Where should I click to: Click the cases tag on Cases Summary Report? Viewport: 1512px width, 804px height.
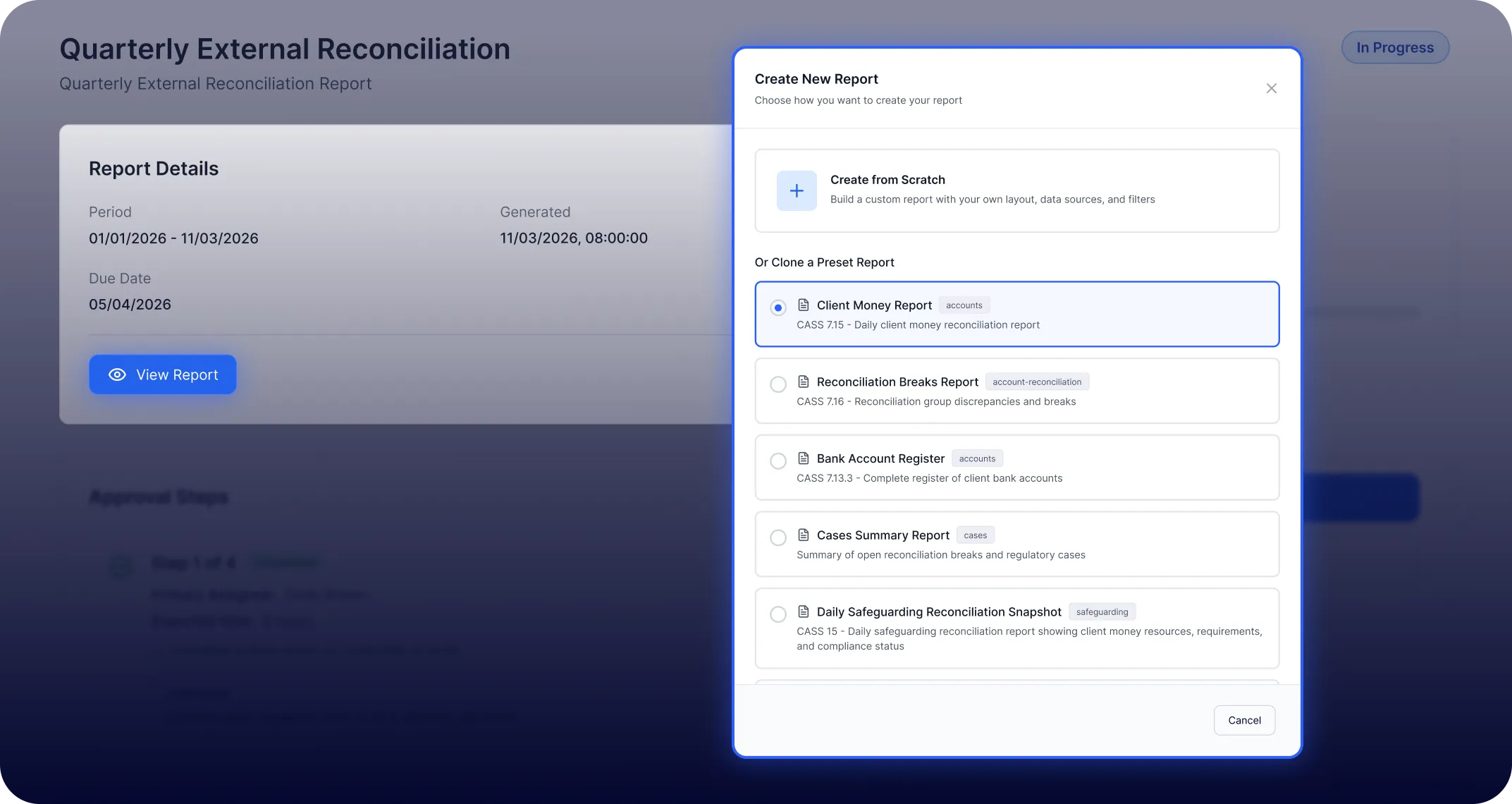pyautogui.click(x=975, y=535)
